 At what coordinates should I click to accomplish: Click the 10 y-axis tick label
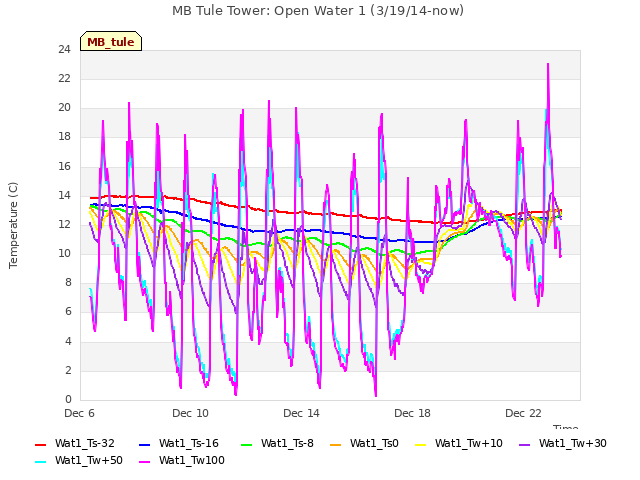[64, 253]
